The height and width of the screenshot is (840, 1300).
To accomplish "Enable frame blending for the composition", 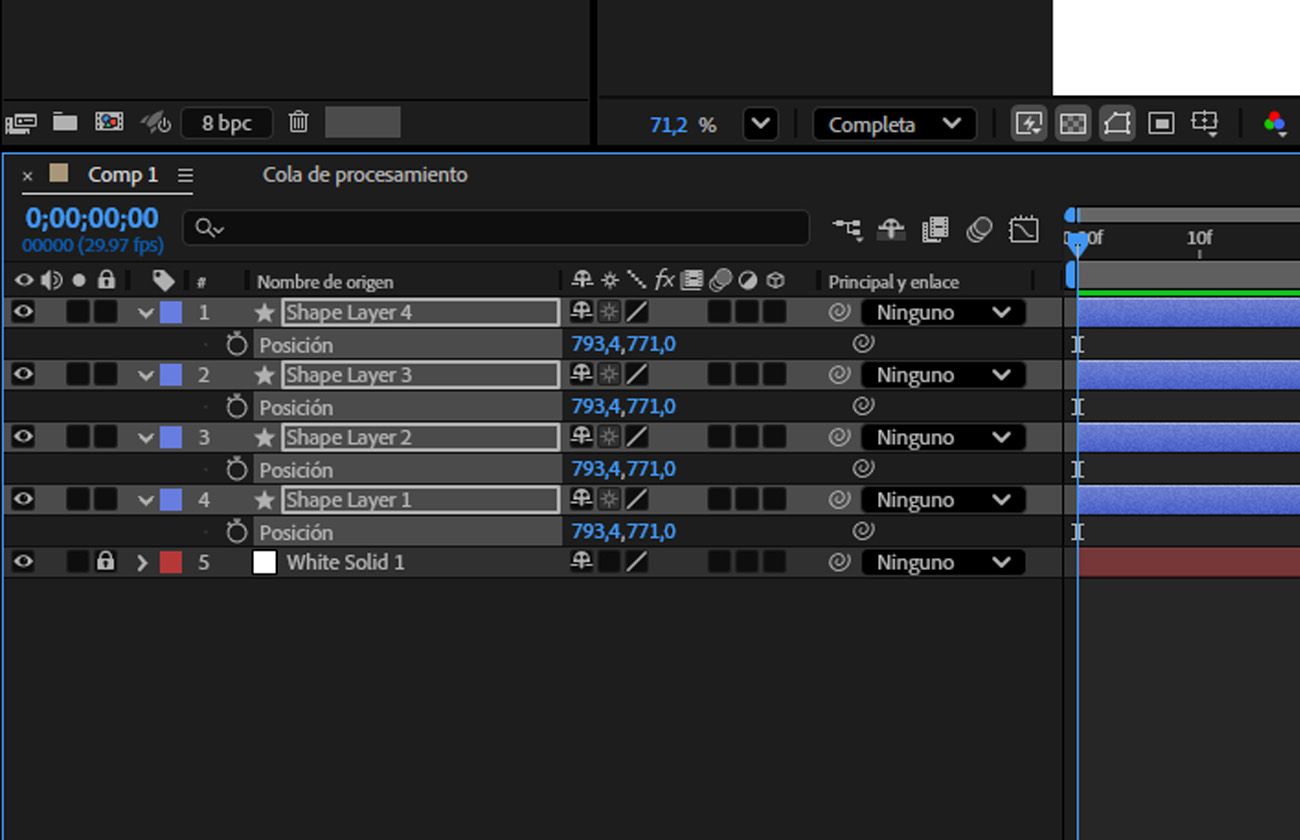I will click(935, 230).
